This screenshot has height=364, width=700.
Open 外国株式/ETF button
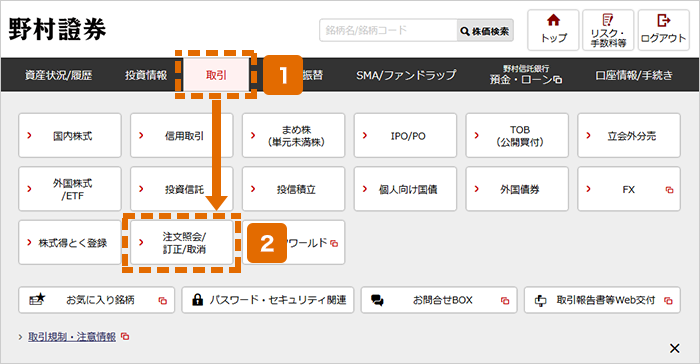[x=70, y=189]
